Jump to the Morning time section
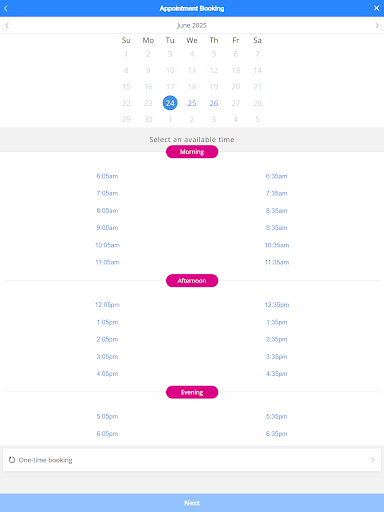The height and width of the screenshot is (512, 384). (192, 152)
